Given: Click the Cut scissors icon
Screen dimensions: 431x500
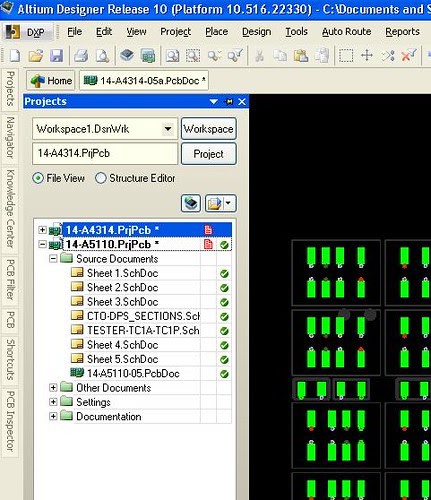Looking at the screenshot, I should (x=259, y=56).
